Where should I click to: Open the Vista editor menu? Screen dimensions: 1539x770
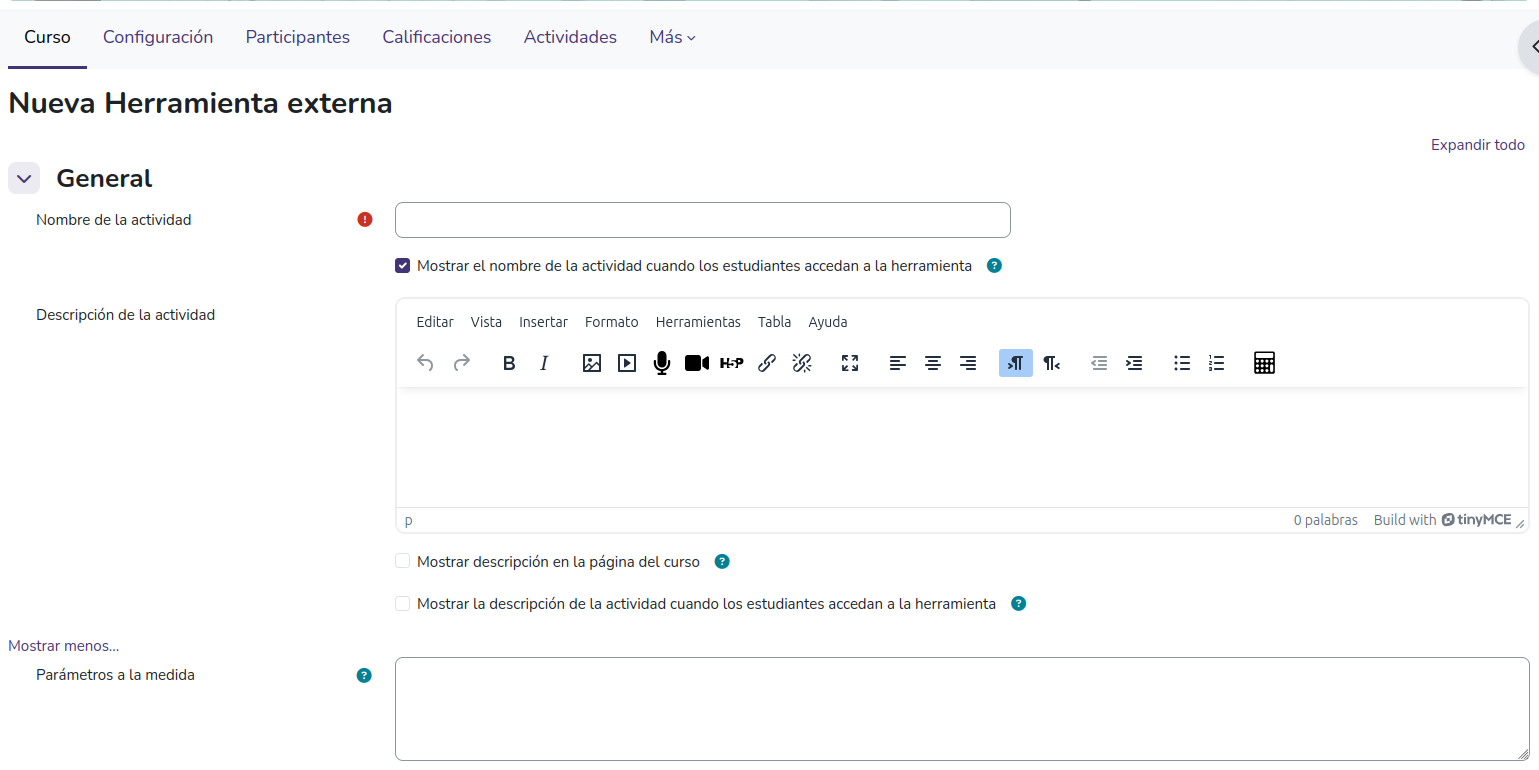click(x=486, y=322)
